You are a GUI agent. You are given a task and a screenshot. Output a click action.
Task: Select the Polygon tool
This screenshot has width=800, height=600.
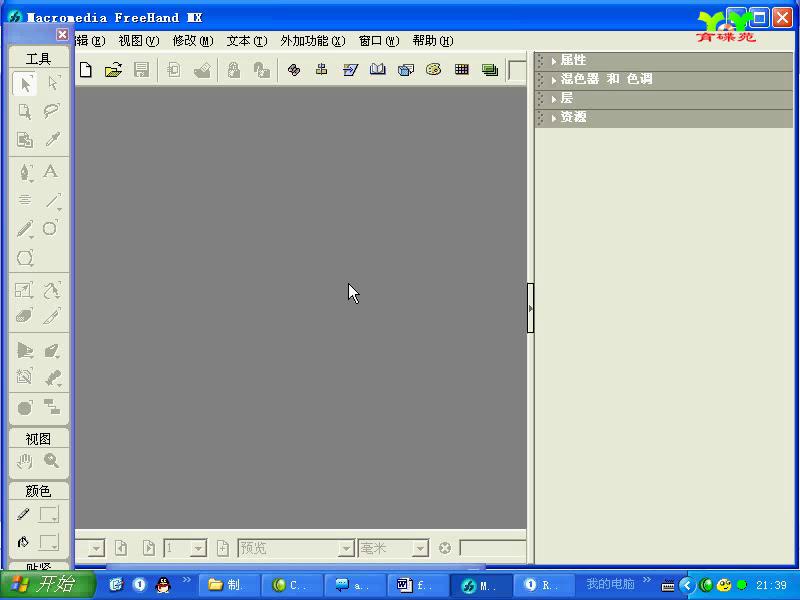pos(24,258)
